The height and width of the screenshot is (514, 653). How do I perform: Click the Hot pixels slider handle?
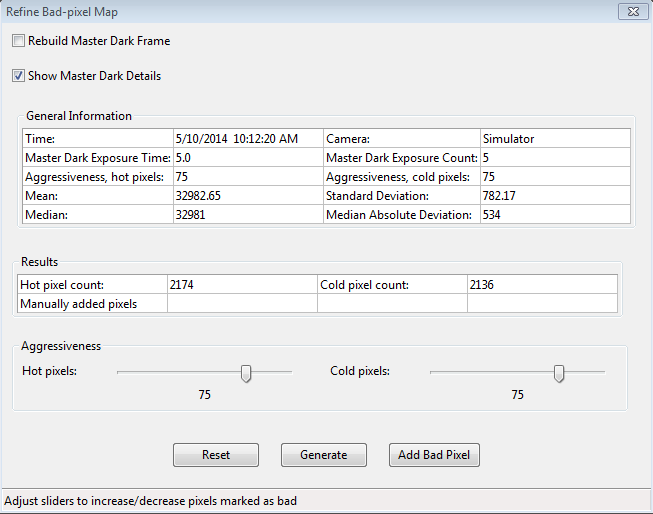click(x=246, y=373)
